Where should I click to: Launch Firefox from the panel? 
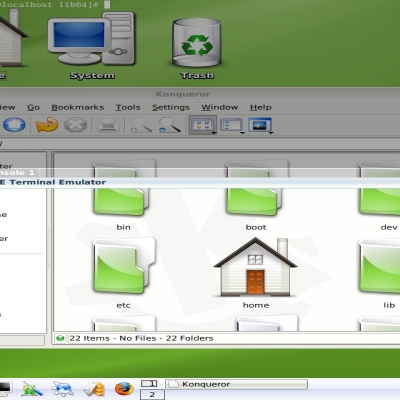coord(124,389)
